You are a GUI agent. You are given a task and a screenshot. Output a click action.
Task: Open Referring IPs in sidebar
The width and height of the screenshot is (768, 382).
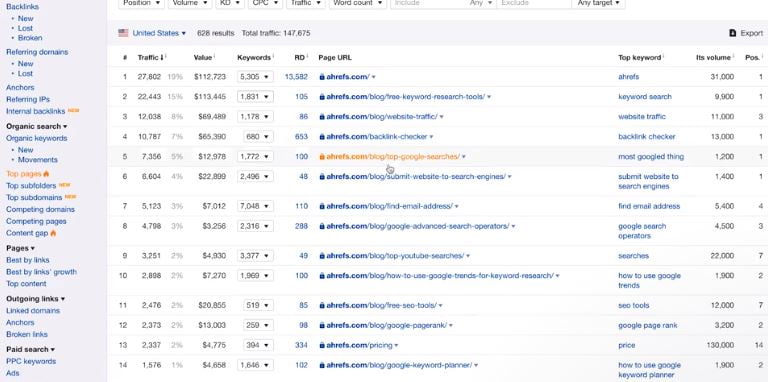click(x=28, y=99)
